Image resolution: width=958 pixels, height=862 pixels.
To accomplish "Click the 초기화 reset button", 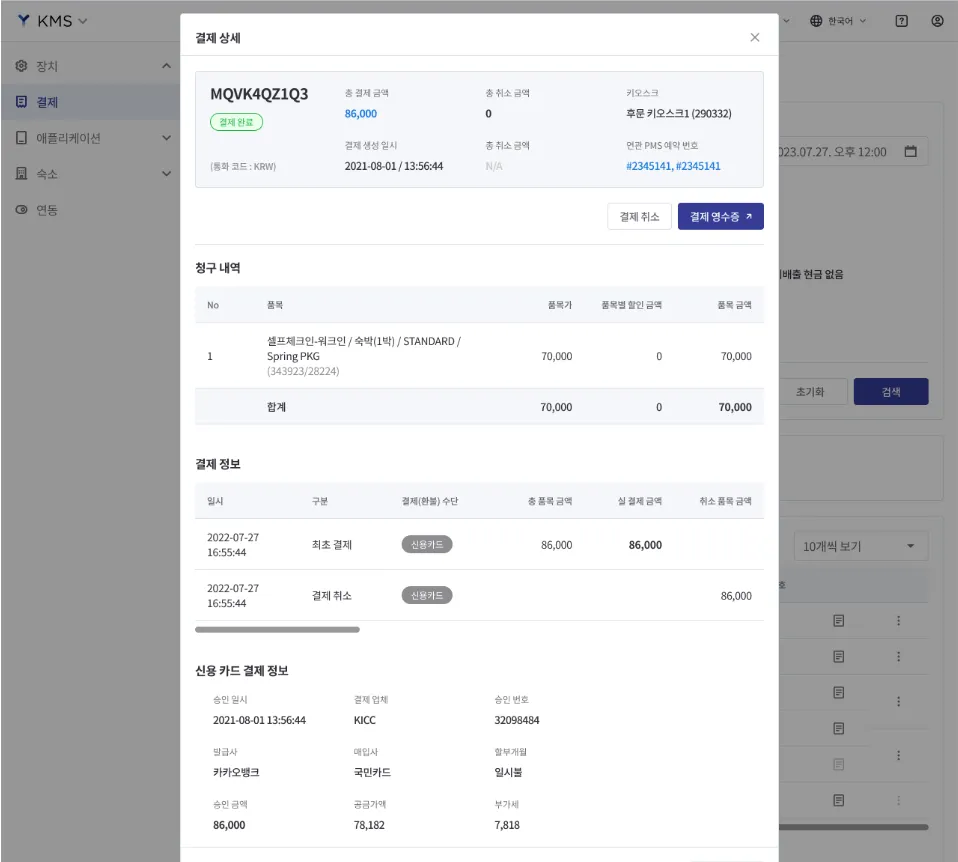I will (810, 392).
